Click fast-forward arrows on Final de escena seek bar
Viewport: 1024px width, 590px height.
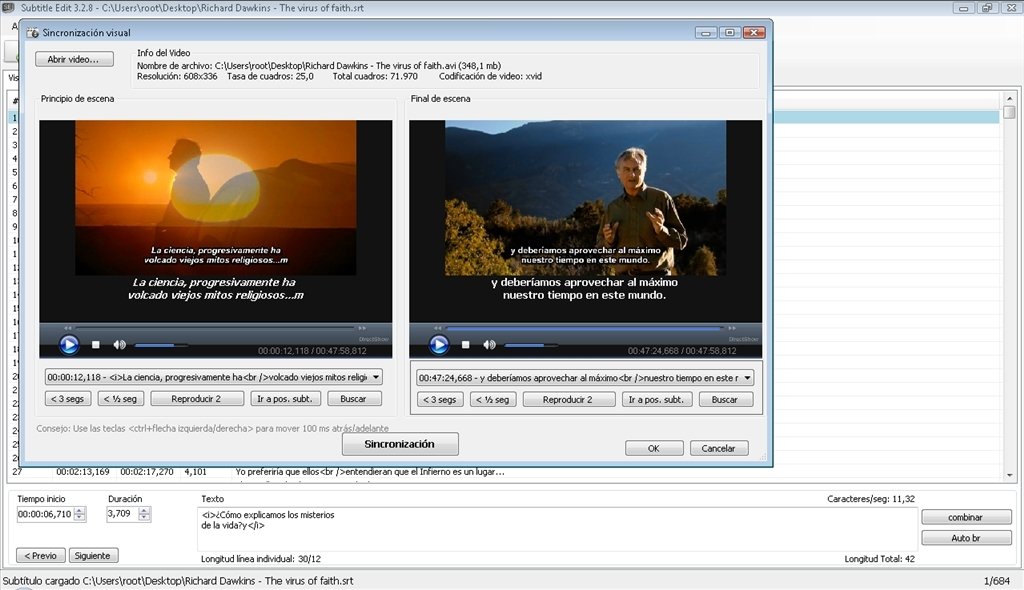(x=731, y=328)
